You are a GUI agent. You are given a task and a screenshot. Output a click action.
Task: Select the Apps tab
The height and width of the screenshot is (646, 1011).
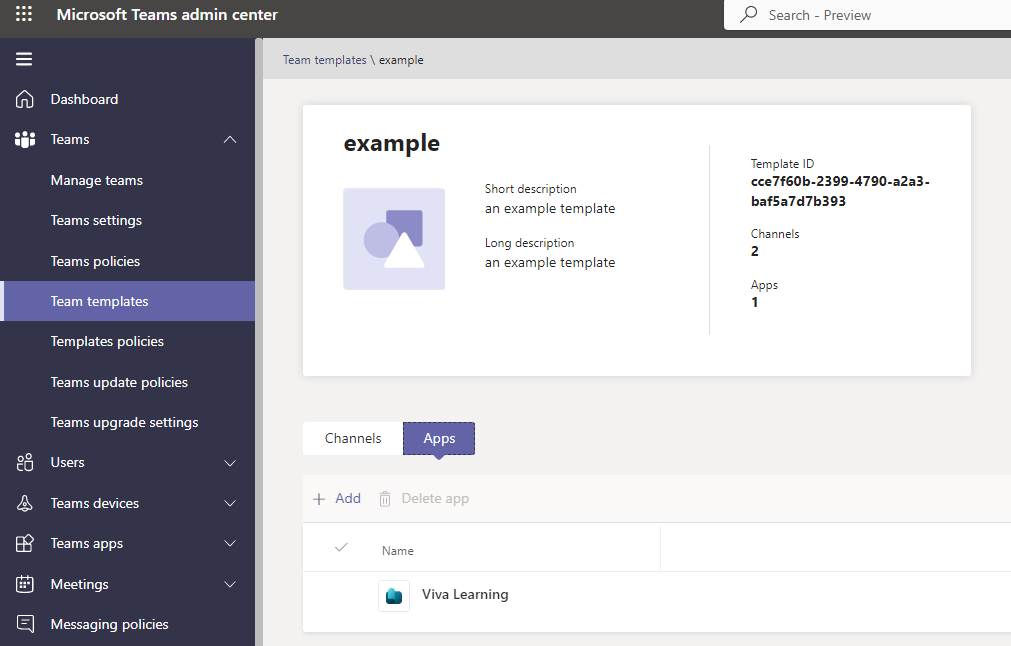[x=439, y=438]
